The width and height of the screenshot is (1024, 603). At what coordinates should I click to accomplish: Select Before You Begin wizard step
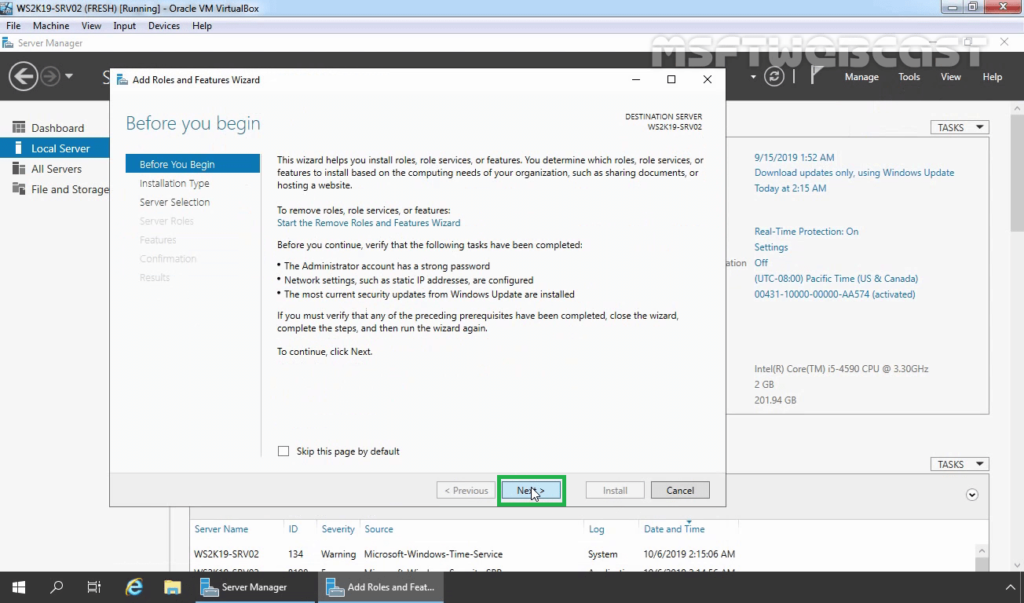click(x=193, y=164)
